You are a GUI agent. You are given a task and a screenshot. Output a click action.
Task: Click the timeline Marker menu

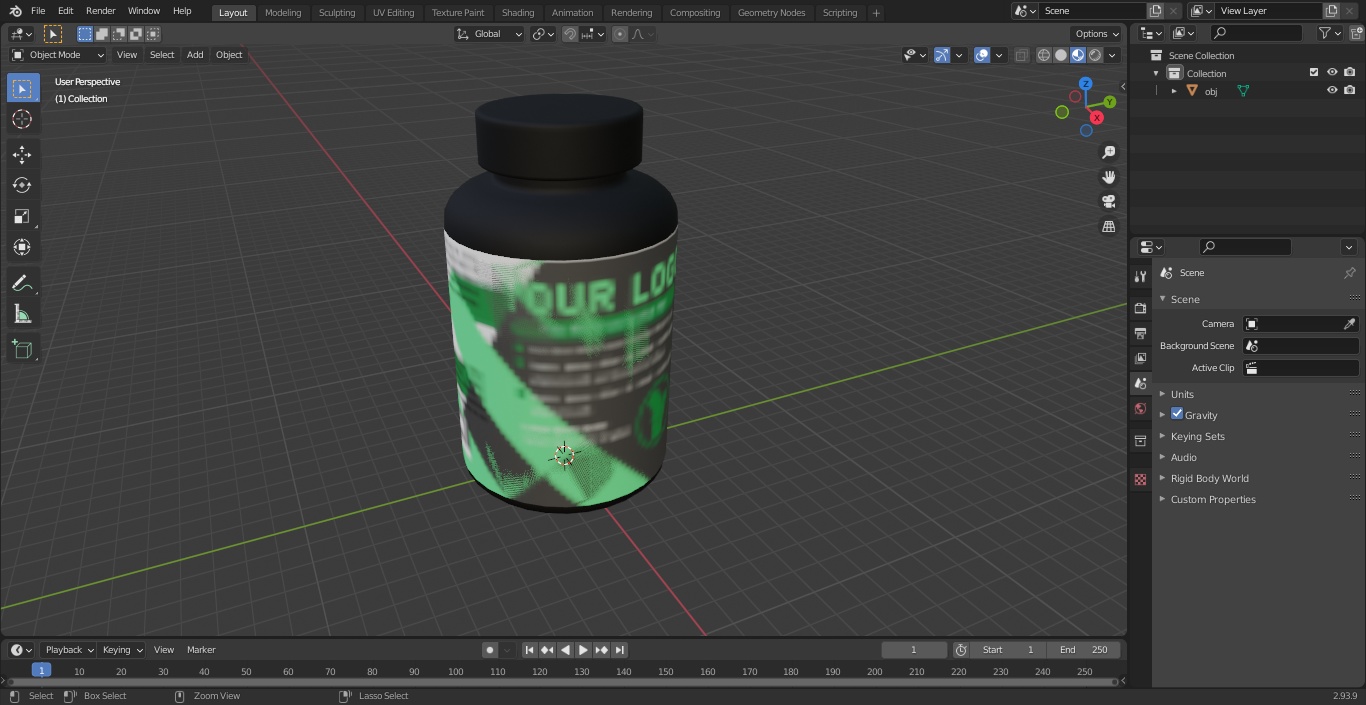click(x=201, y=650)
